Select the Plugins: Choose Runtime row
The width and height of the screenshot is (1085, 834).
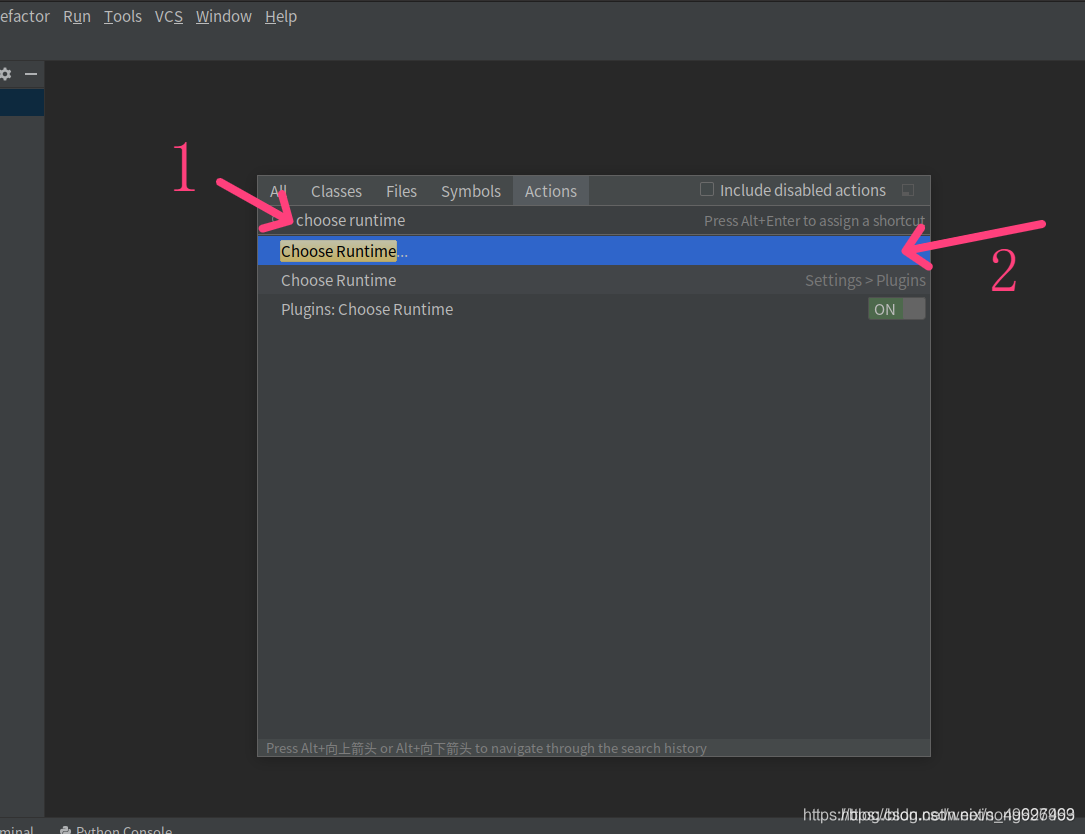[594, 309]
